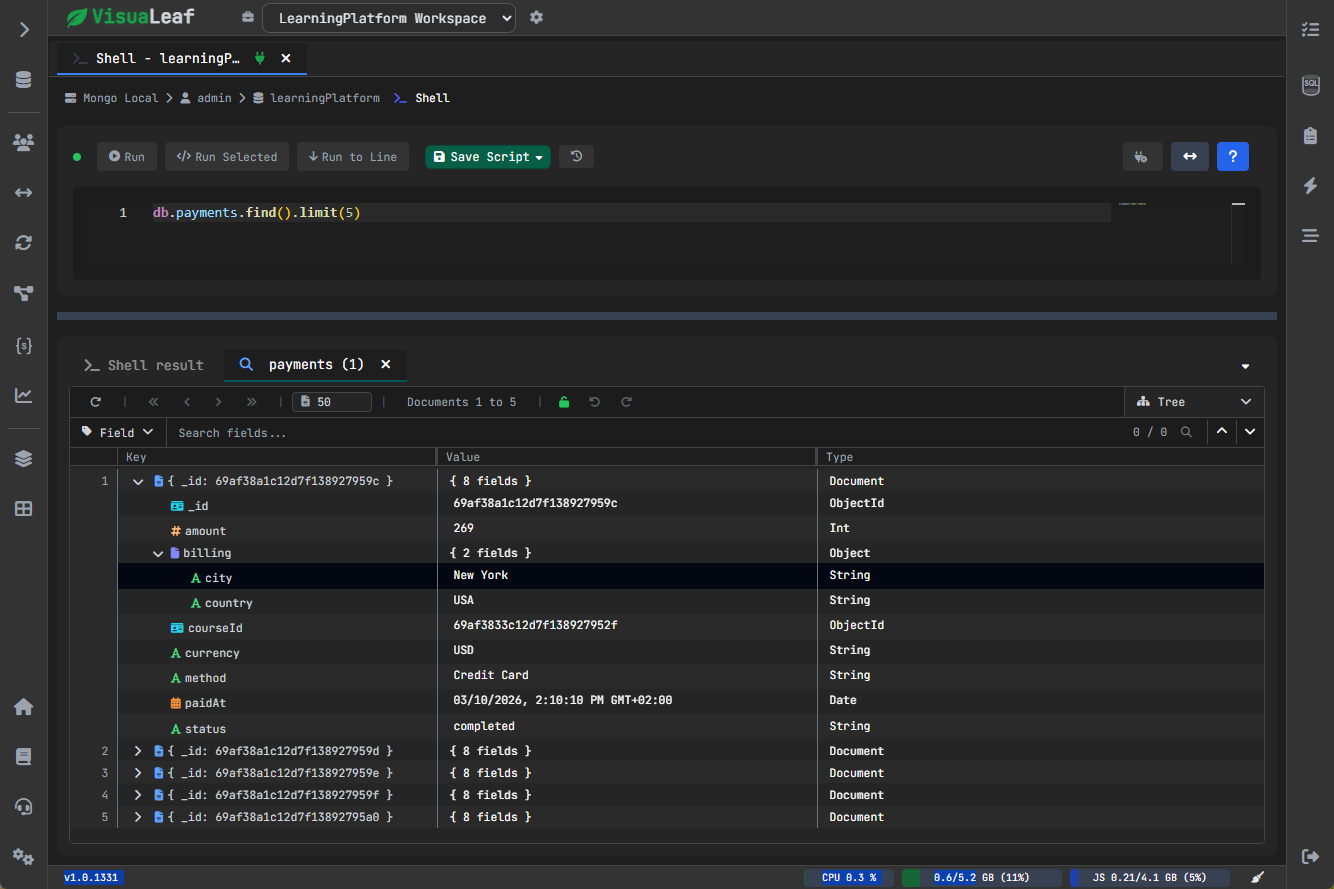Screen dimensions: 1334x889
Task: Open the chart analytics icon in sidebar
Action: (x=24, y=395)
